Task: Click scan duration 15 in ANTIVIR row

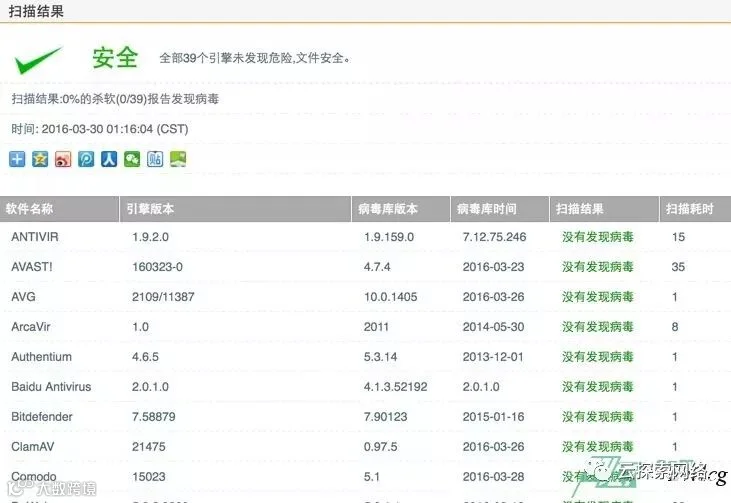Action: [x=678, y=237]
